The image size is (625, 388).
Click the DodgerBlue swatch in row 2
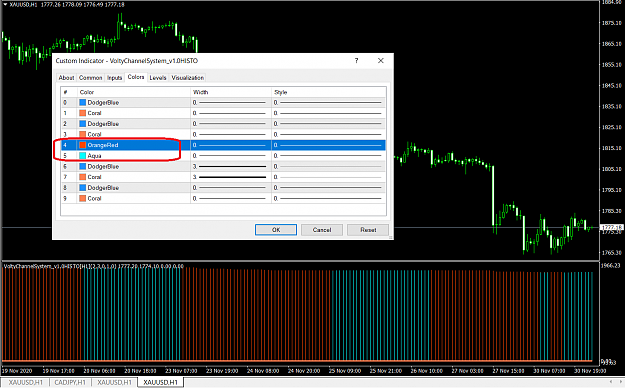click(x=83, y=124)
